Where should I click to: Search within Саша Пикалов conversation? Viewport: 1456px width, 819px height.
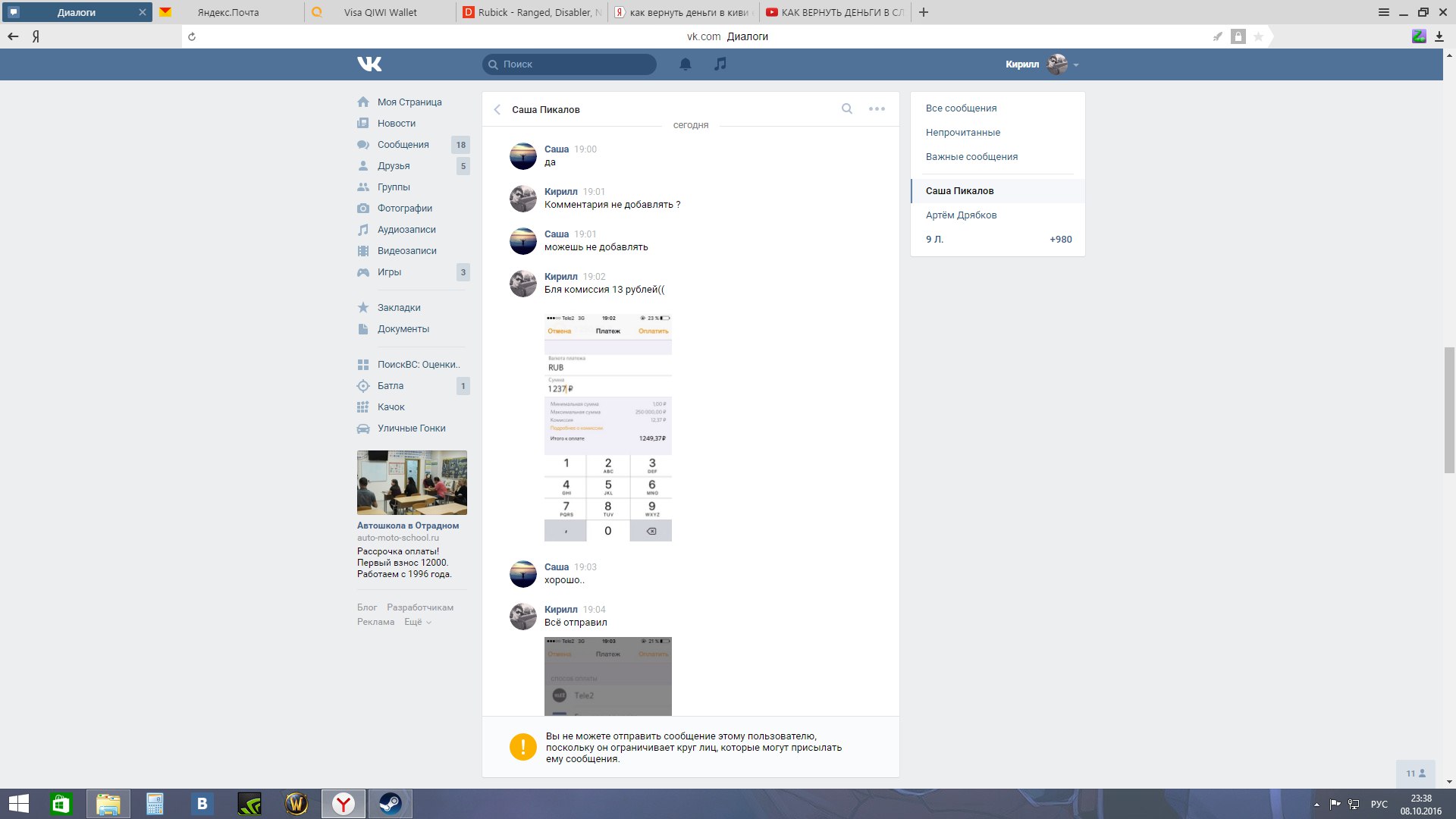847,108
